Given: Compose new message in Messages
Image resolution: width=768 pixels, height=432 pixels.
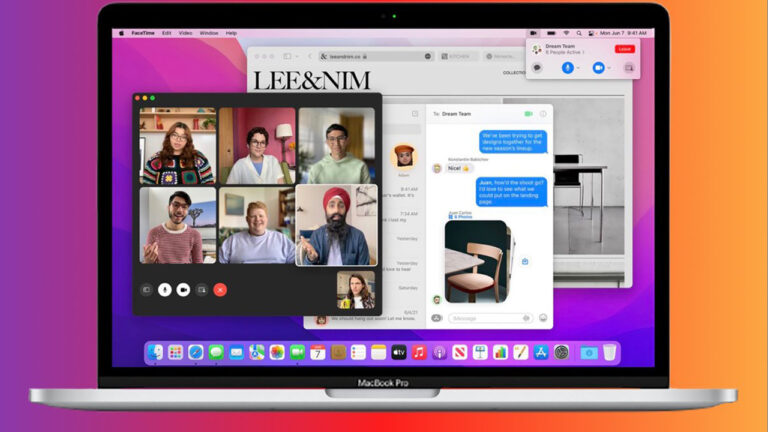Looking at the screenshot, I should click(x=415, y=114).
